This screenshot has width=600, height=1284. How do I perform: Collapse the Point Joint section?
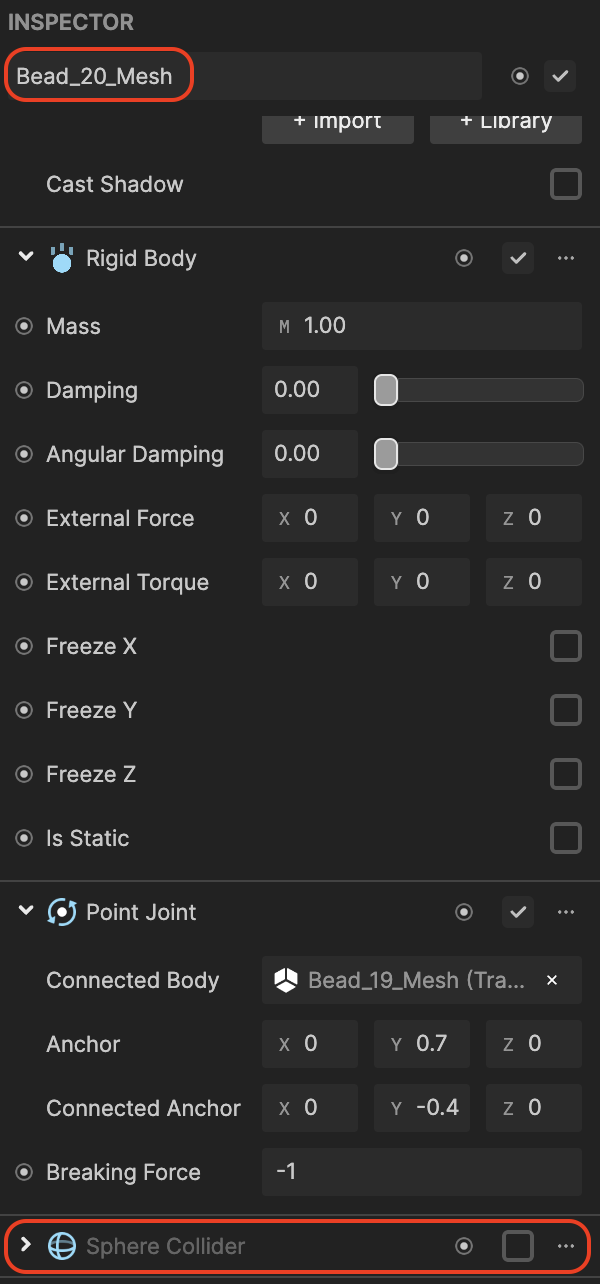coord(26,911)
